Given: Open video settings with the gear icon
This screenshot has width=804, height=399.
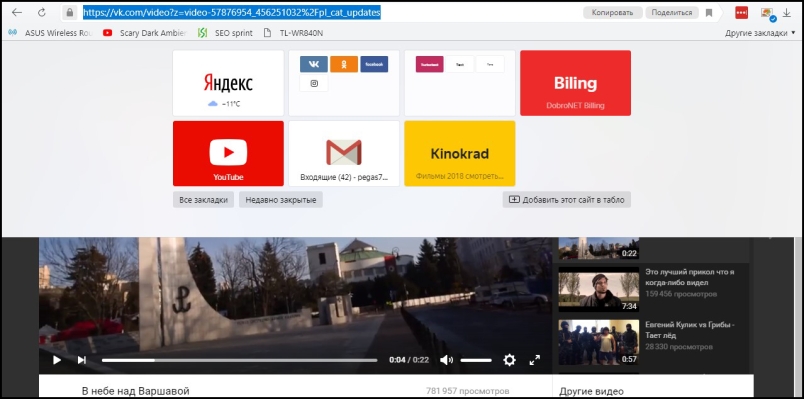Looking at the screenshot, I should click(x=509, y=360).
